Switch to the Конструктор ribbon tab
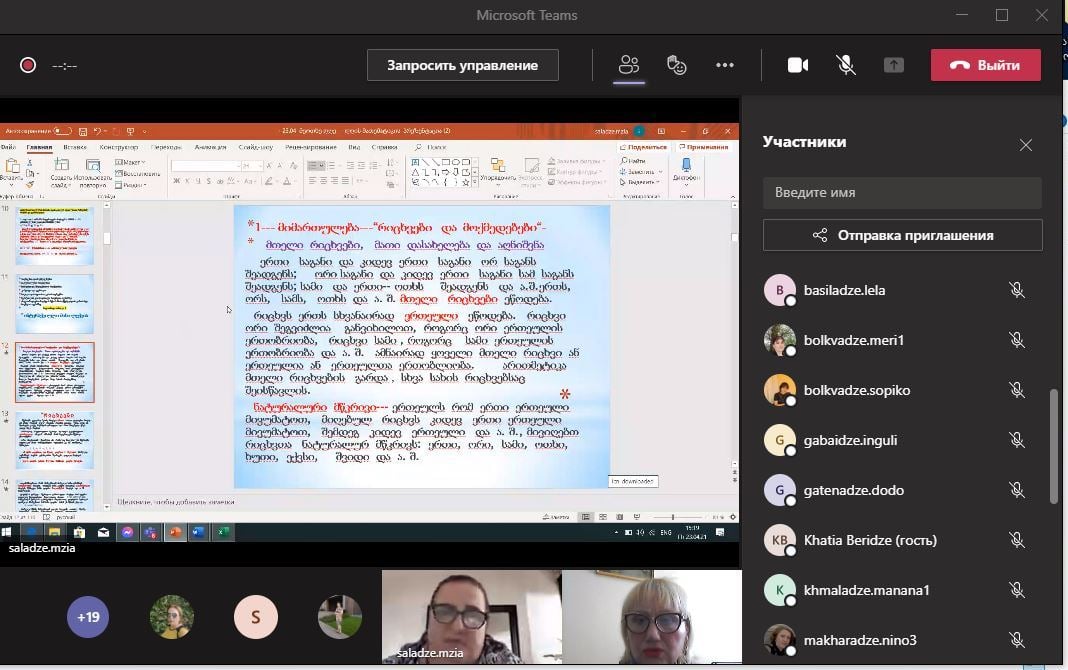This screenshot has width=1068, height=670. tap(119, 147)
